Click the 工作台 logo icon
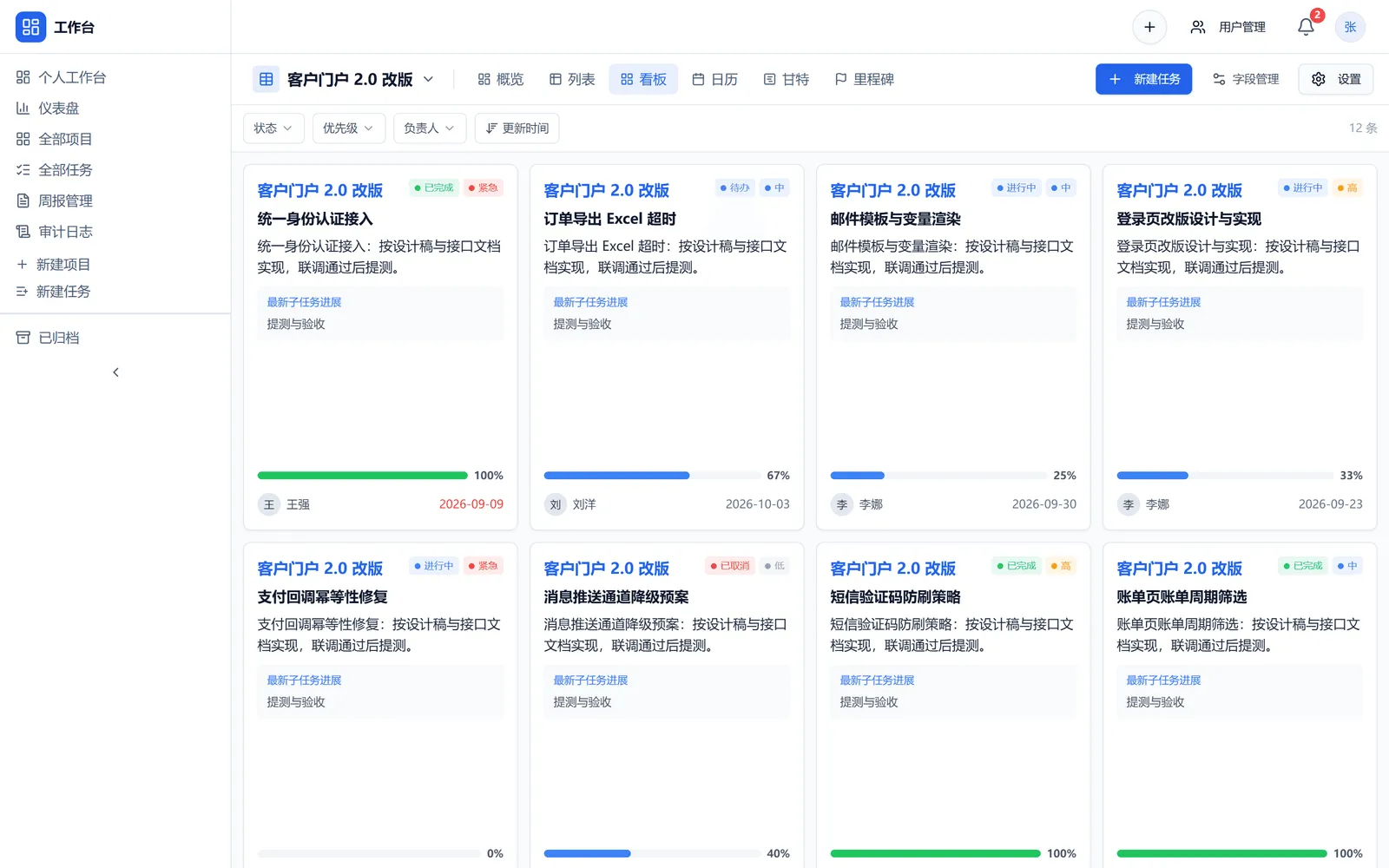Screen dimensions: 1389x868 tap(30, 27)
